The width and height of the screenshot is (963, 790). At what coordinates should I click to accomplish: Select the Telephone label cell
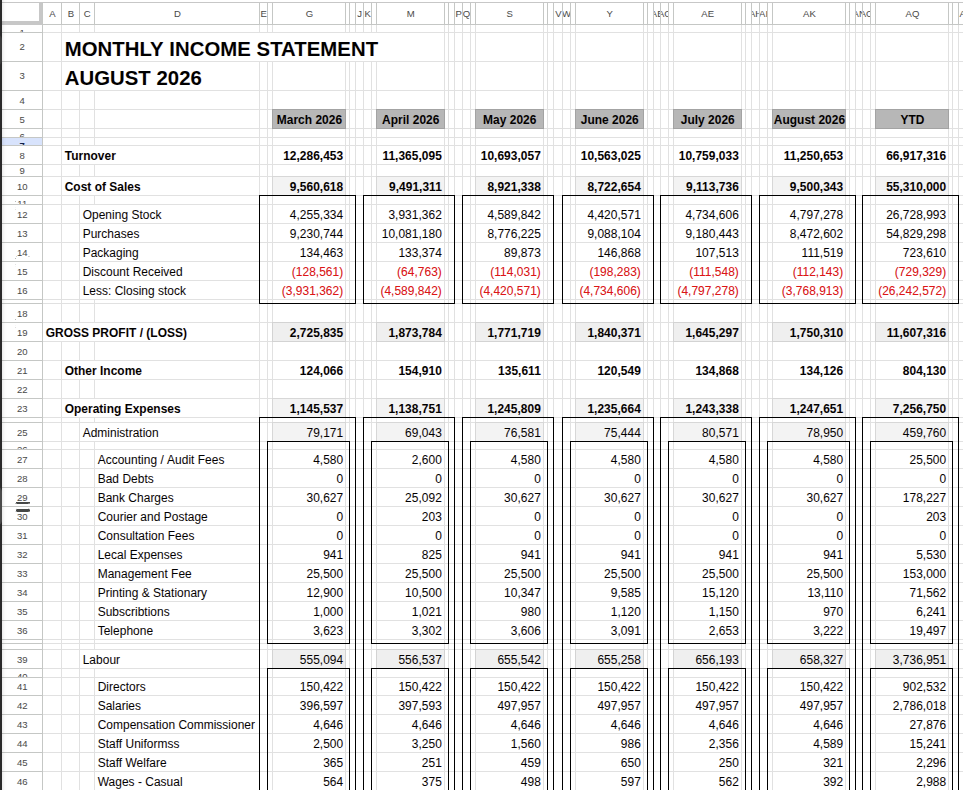tap(125, 632)
